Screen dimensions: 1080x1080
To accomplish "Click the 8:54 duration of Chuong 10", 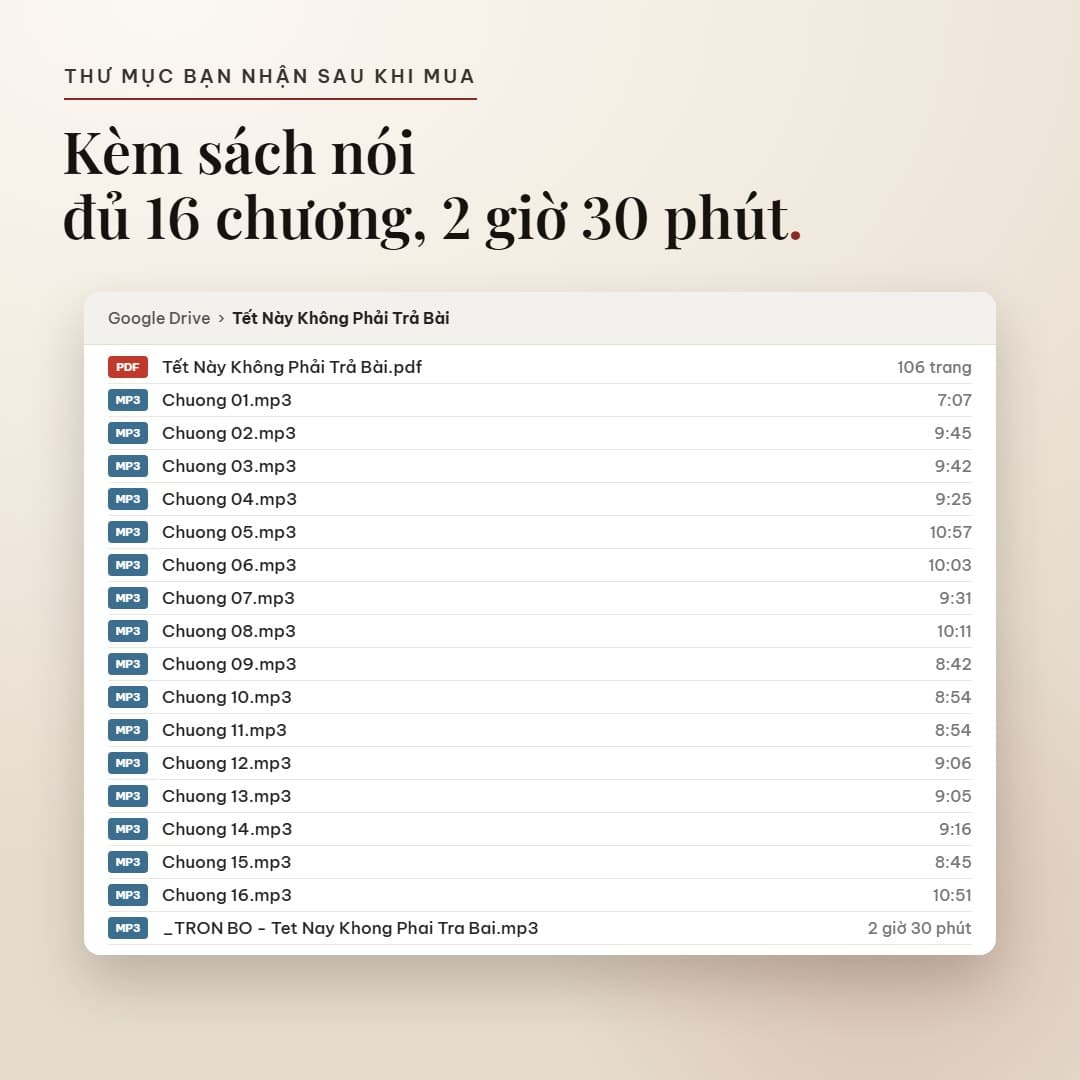I will pos(953,697).
